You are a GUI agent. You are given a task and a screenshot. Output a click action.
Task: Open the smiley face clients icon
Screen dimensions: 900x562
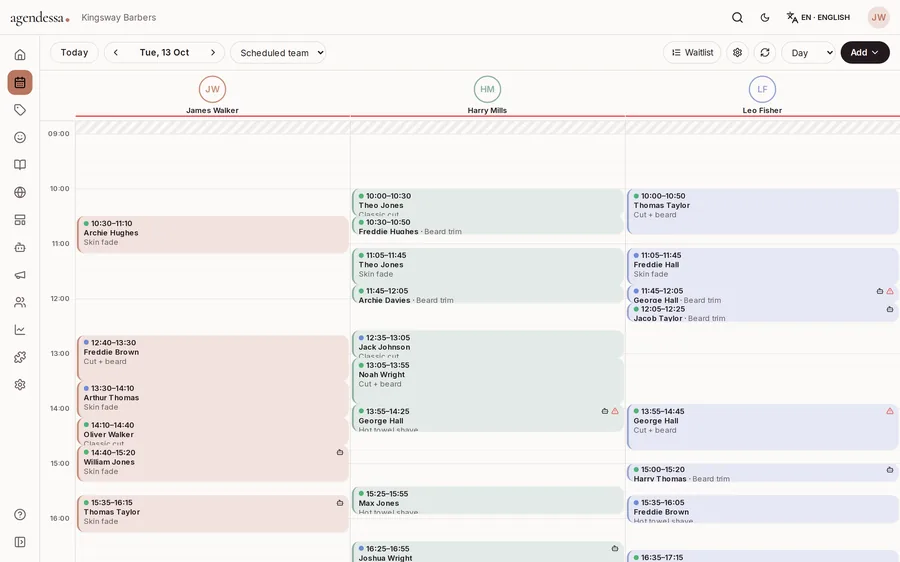coord(20,137)
